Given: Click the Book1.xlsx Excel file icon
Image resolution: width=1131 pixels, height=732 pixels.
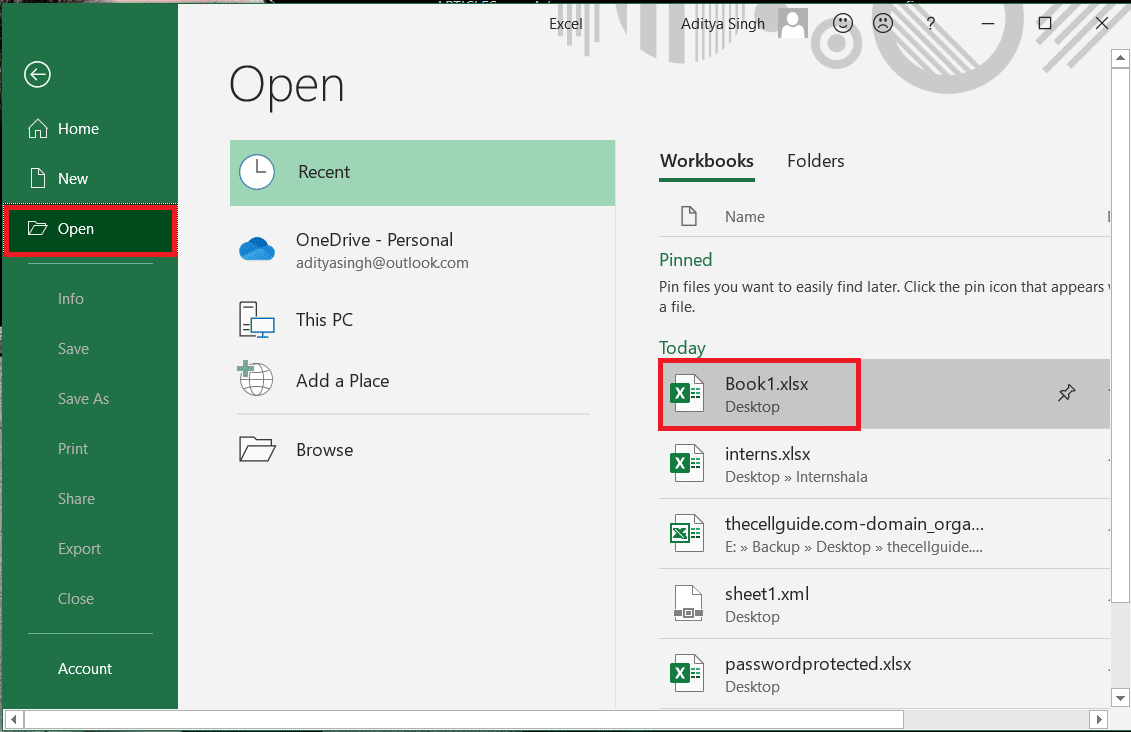Looking at the screenshot, I should [687, 393].
